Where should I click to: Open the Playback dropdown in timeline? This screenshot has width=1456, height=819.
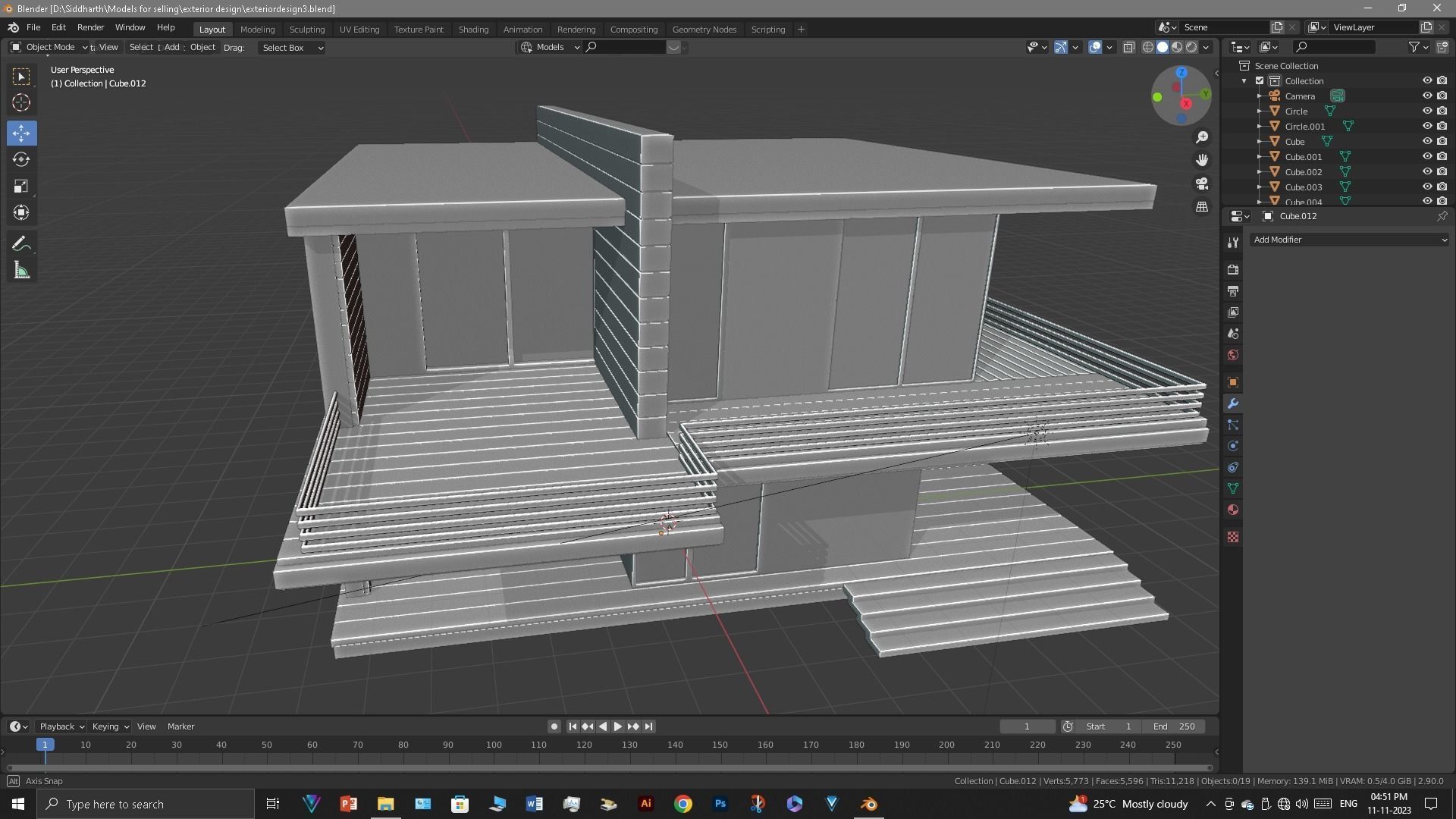point(61,726)
